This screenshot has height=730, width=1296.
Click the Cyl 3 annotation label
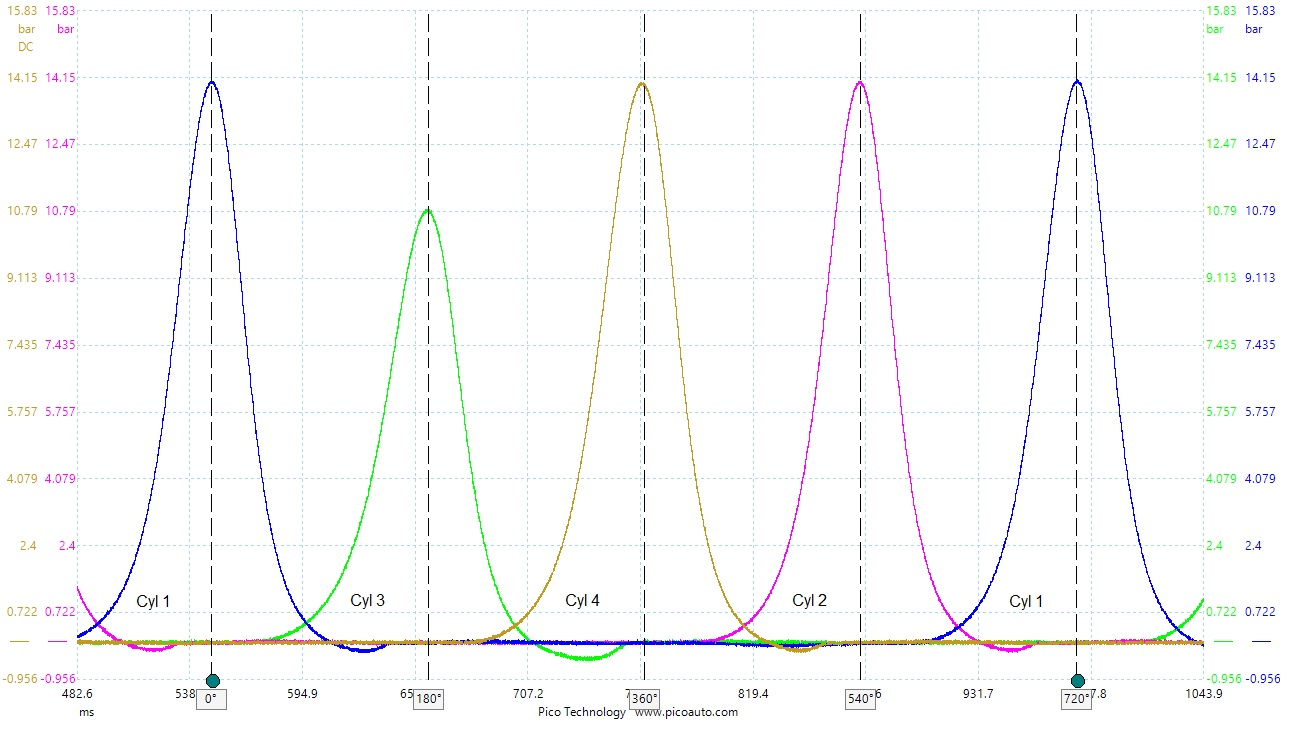tap(367, 601)
